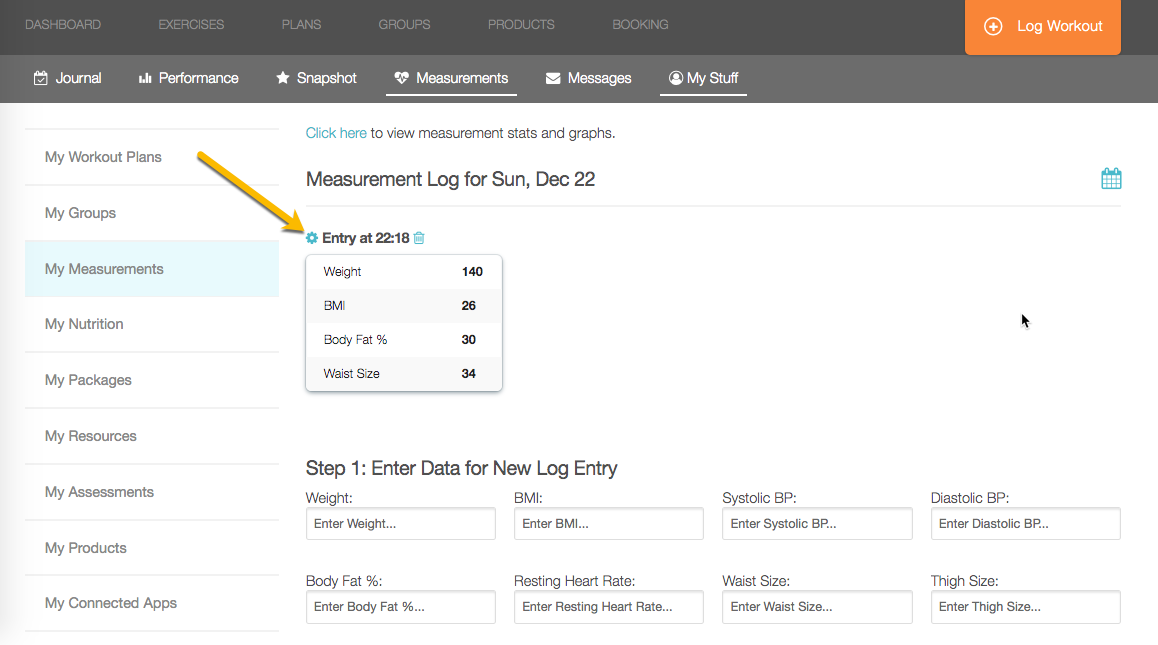This screenshot has height=645, width=1158.
Task: Go to Plans in top navigation
Action: click(x=301, y=24)
